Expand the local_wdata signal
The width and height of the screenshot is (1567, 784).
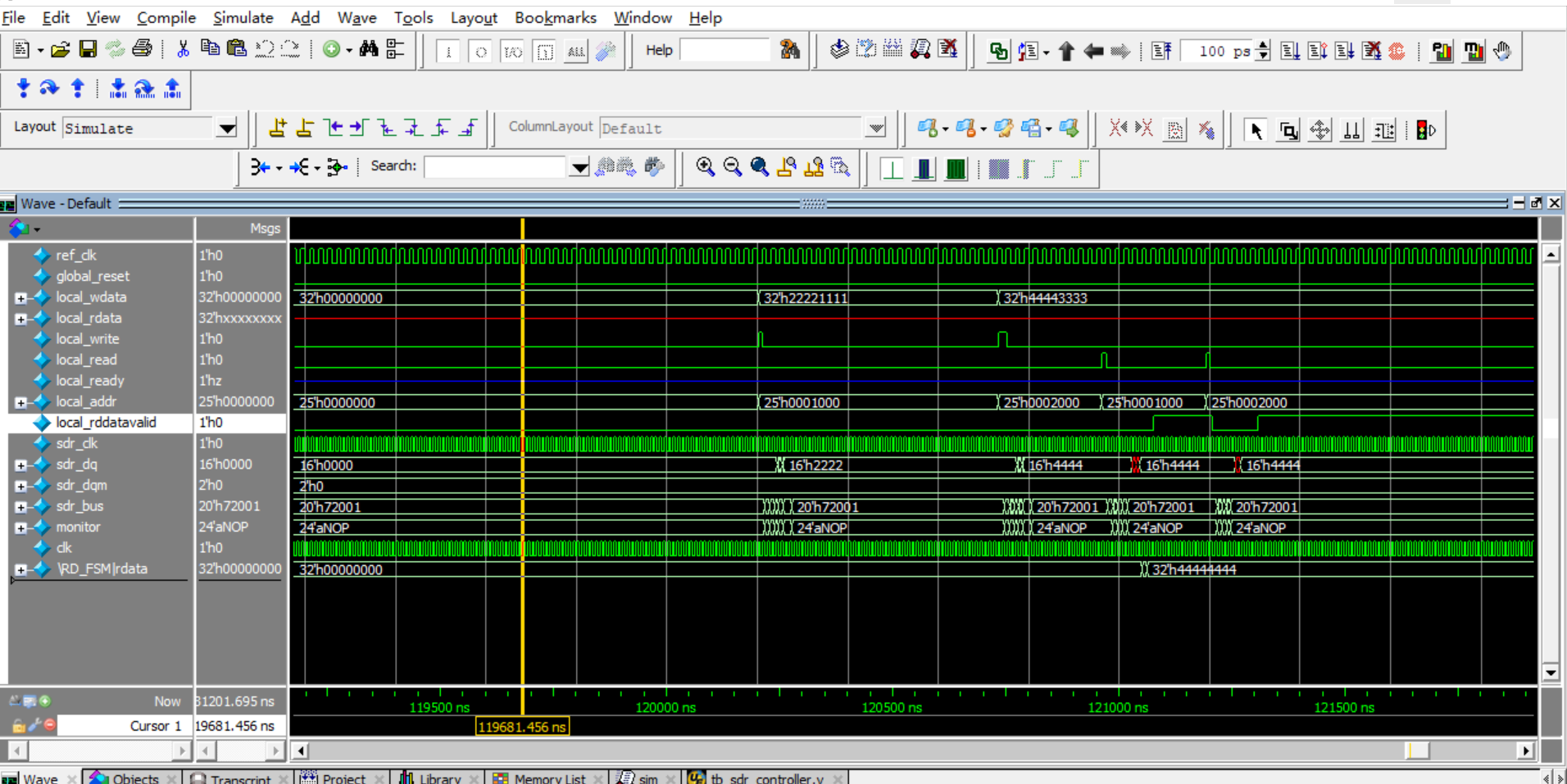click(x=21, y=298)
